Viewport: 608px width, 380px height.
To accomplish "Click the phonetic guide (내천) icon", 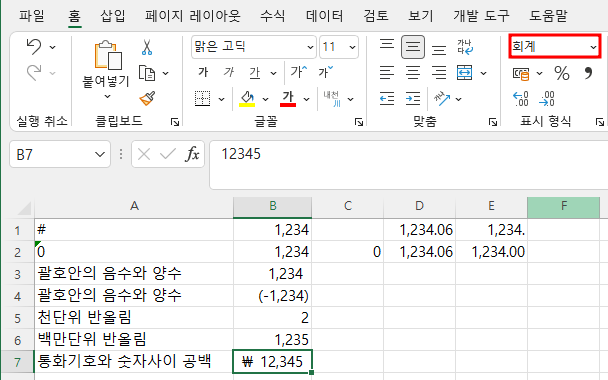I will click(x=332, y=98).
